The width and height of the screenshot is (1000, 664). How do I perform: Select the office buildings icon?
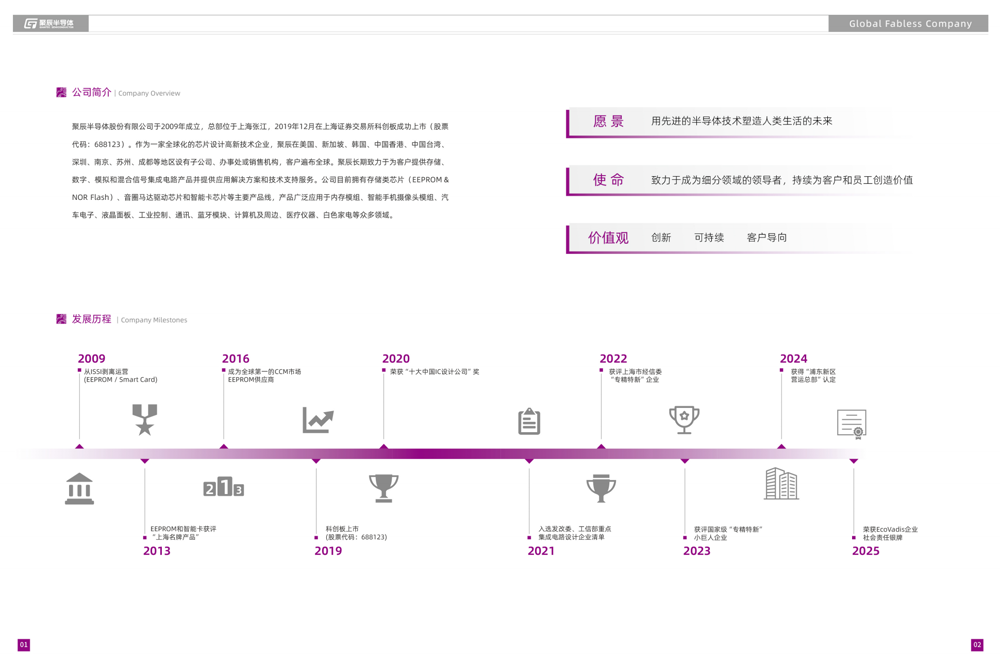click(781, 484)
